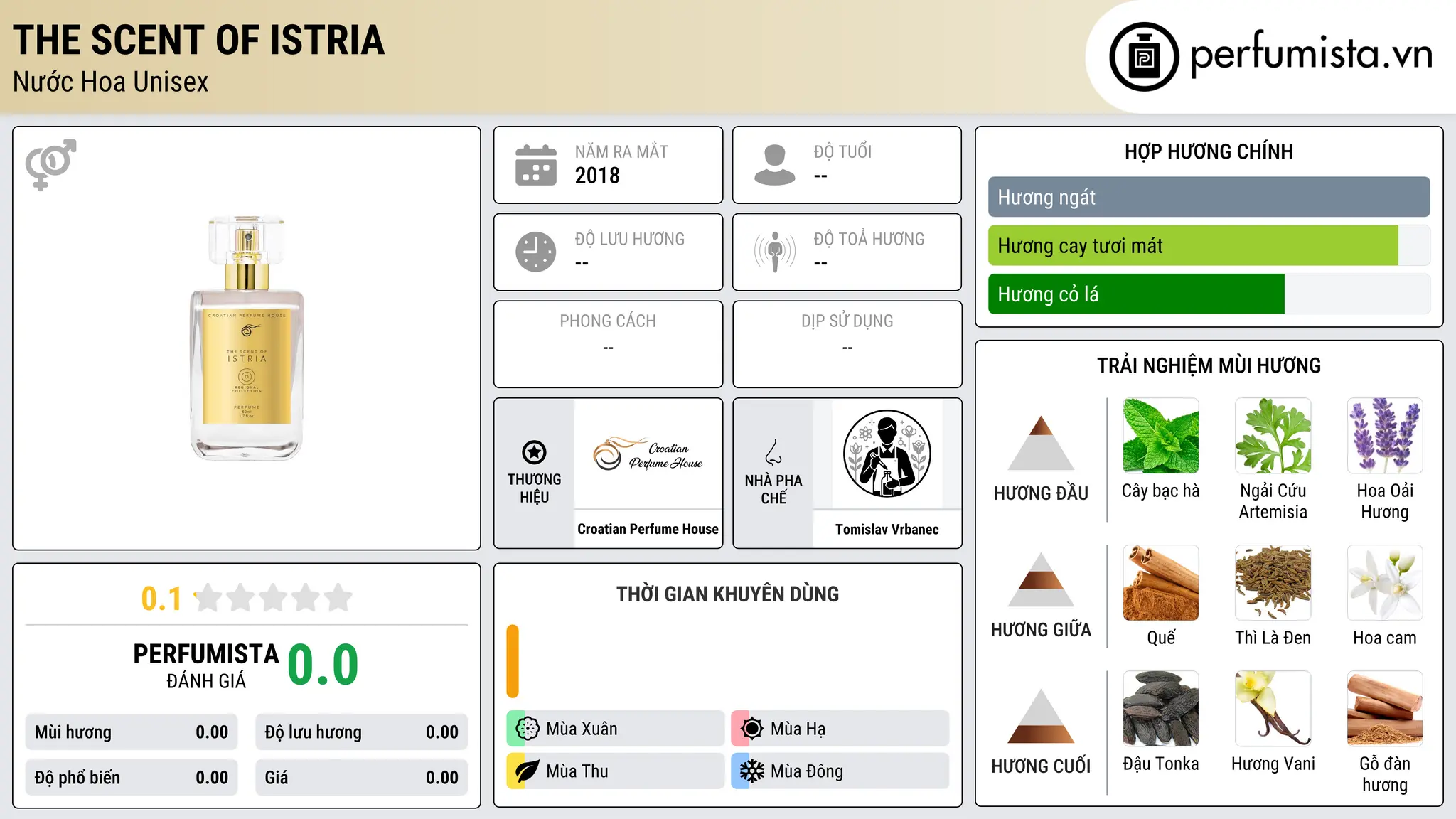Click the Giá score row

click(x=361, y=778)
